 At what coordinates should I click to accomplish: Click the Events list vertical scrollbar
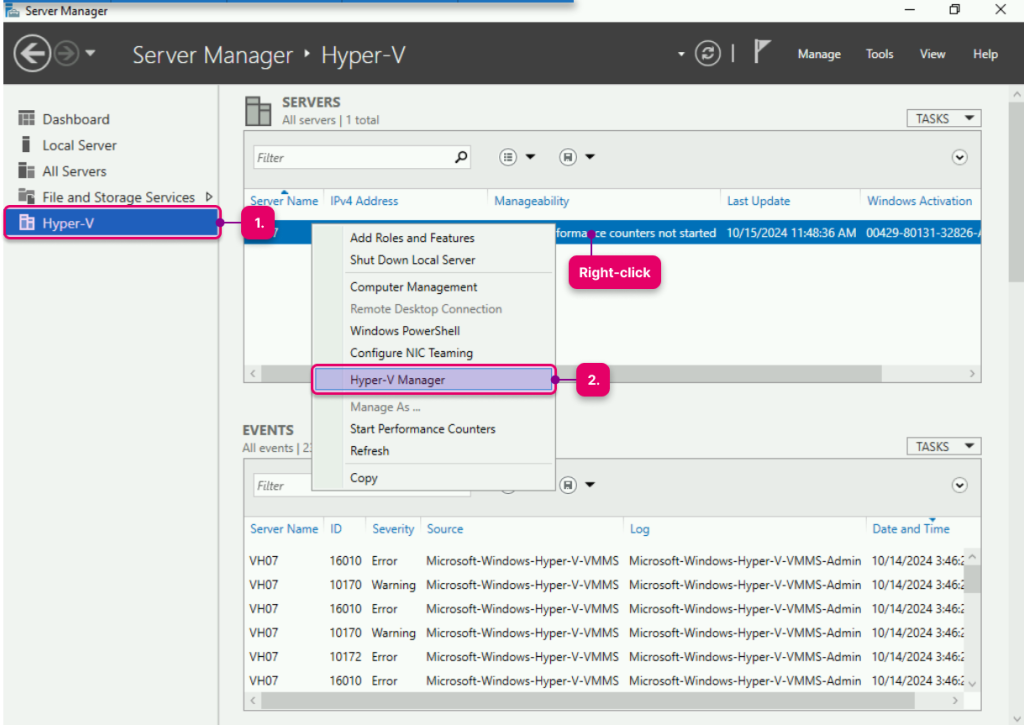pyautogui.click(x=972, y=620)
